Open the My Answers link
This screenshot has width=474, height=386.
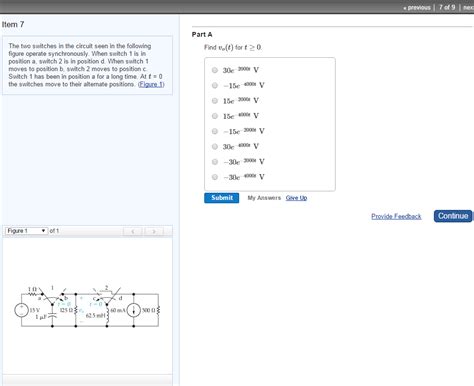click(x=264, y=198)
